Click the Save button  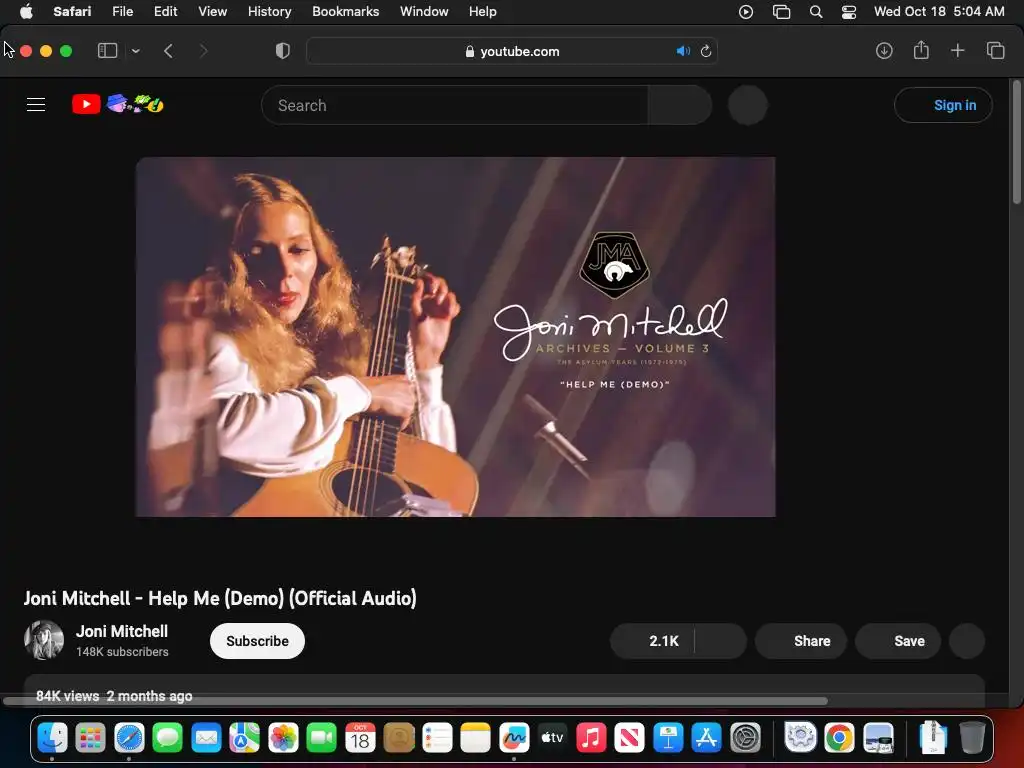[x=899, y=641]
